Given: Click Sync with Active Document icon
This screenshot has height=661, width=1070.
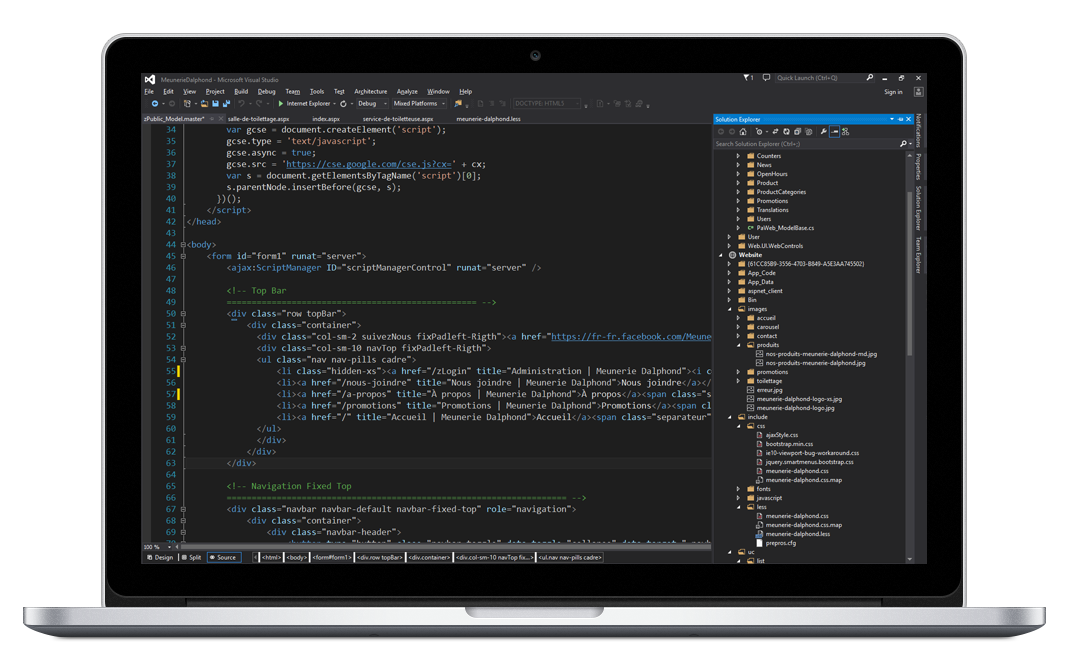Looking at the screenshot, I should coord(775,132).
